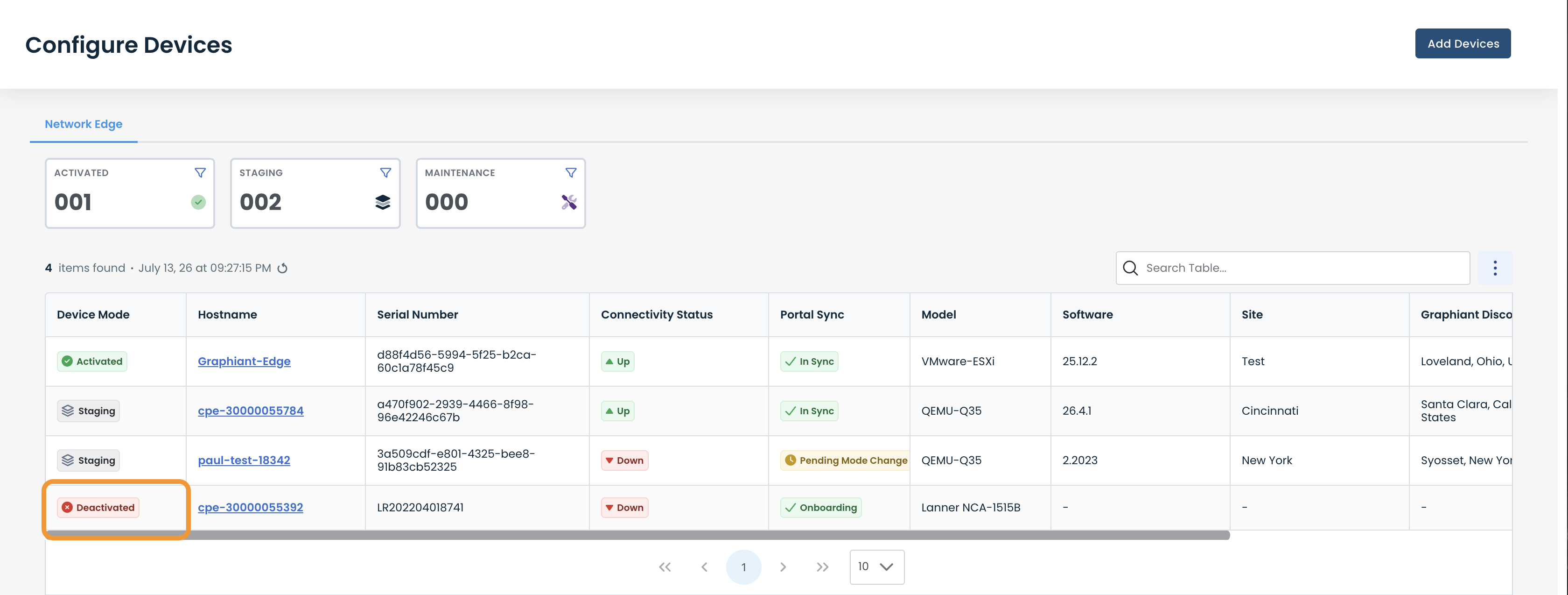Click the green check icon on Activated card
1568x595 pixels.
[x=198, y=202]
